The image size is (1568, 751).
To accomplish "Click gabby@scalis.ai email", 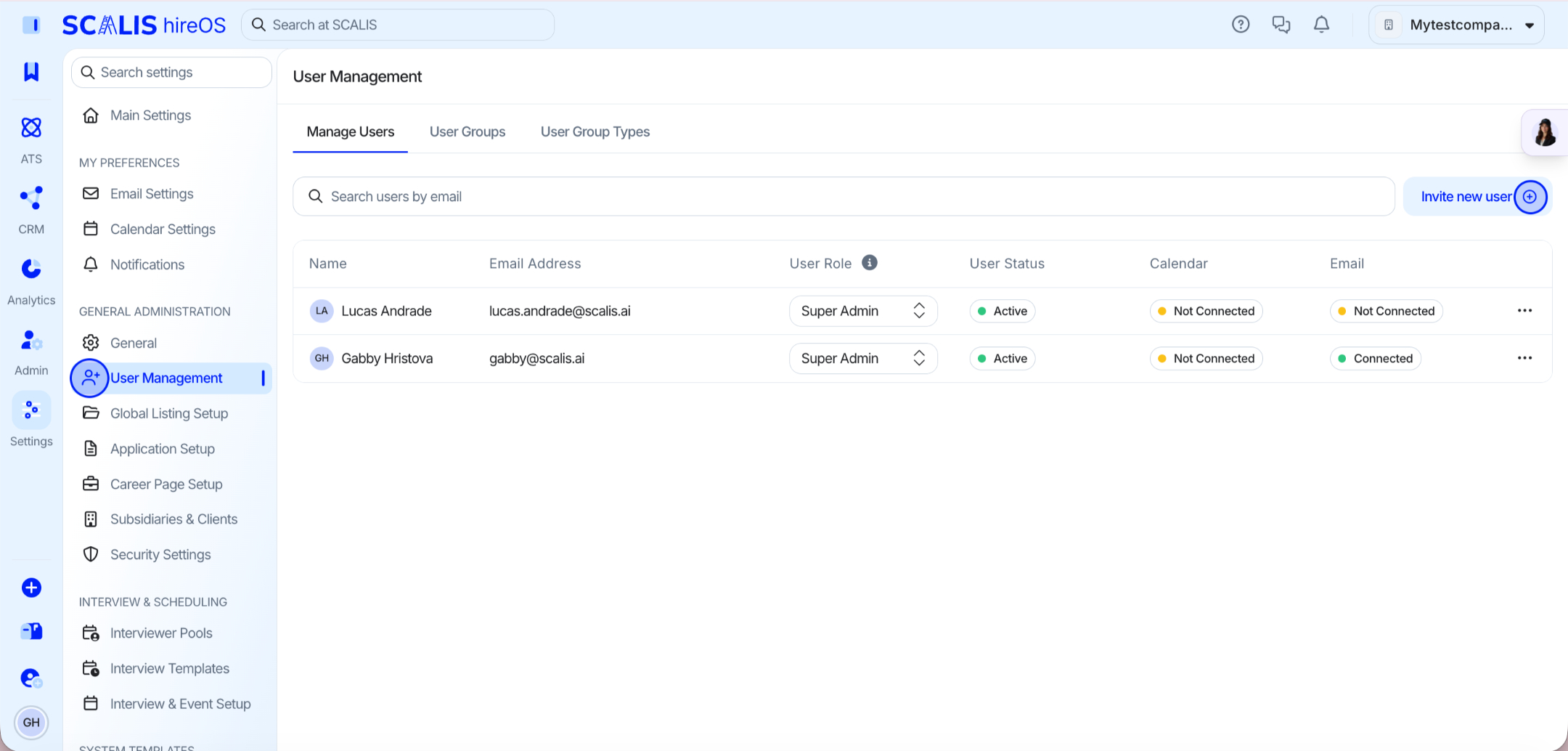I will click(536, 358).
